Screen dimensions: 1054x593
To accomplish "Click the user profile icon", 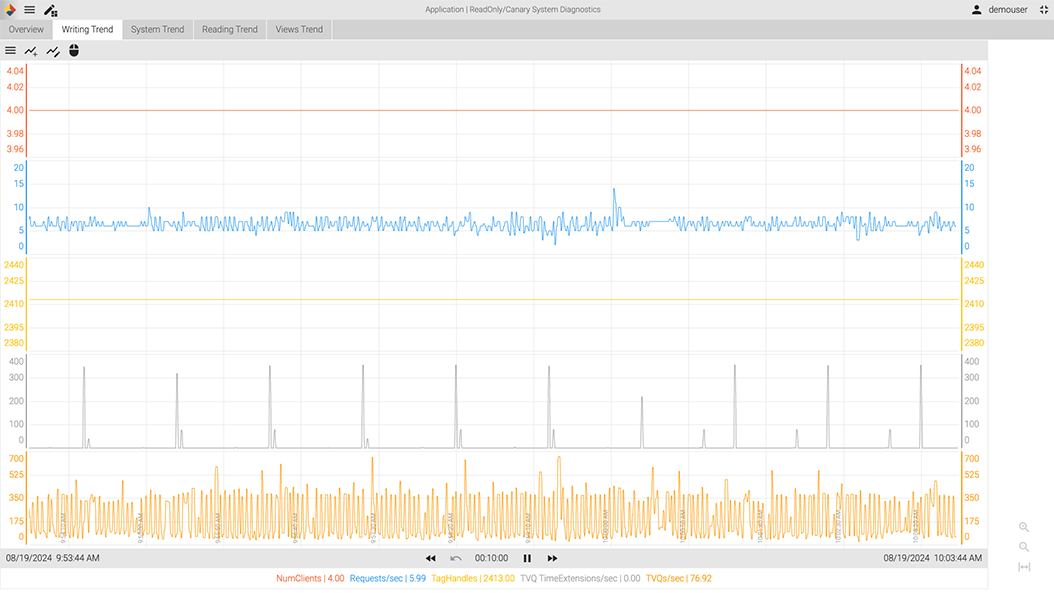I will (977, 10).
